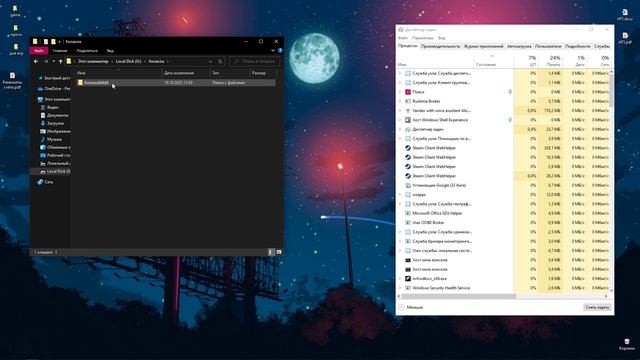The width and height of the screenshot is (640, 360).
Task: Open Изображения folder in the sidebar
Action: tap(55, 131)
